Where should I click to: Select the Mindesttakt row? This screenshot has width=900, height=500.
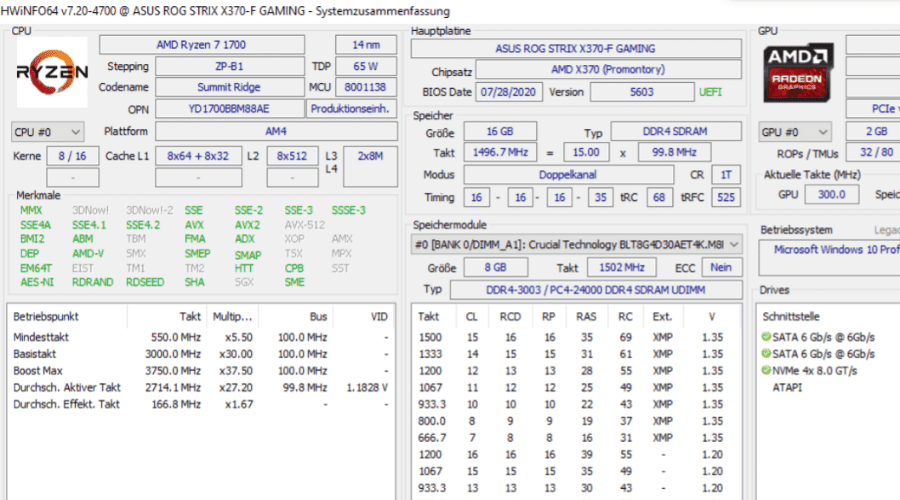coord(201,337)
